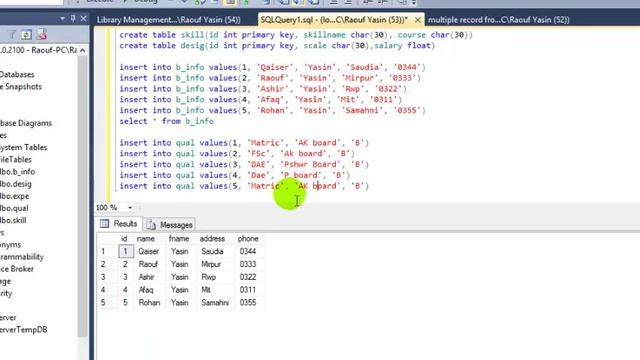
Task: Click 'create table skill' code line
Action: [x=296, y=35]
